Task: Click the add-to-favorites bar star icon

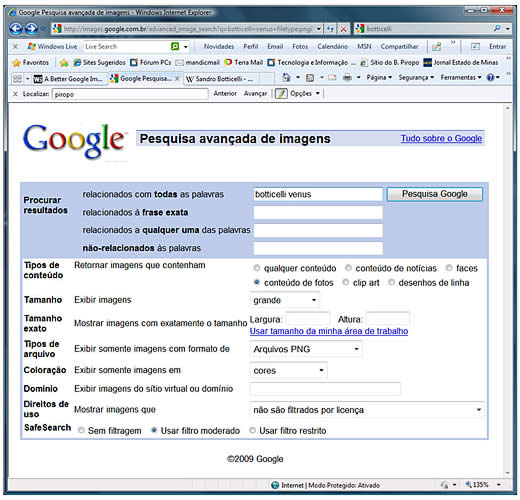Action: 64,62
